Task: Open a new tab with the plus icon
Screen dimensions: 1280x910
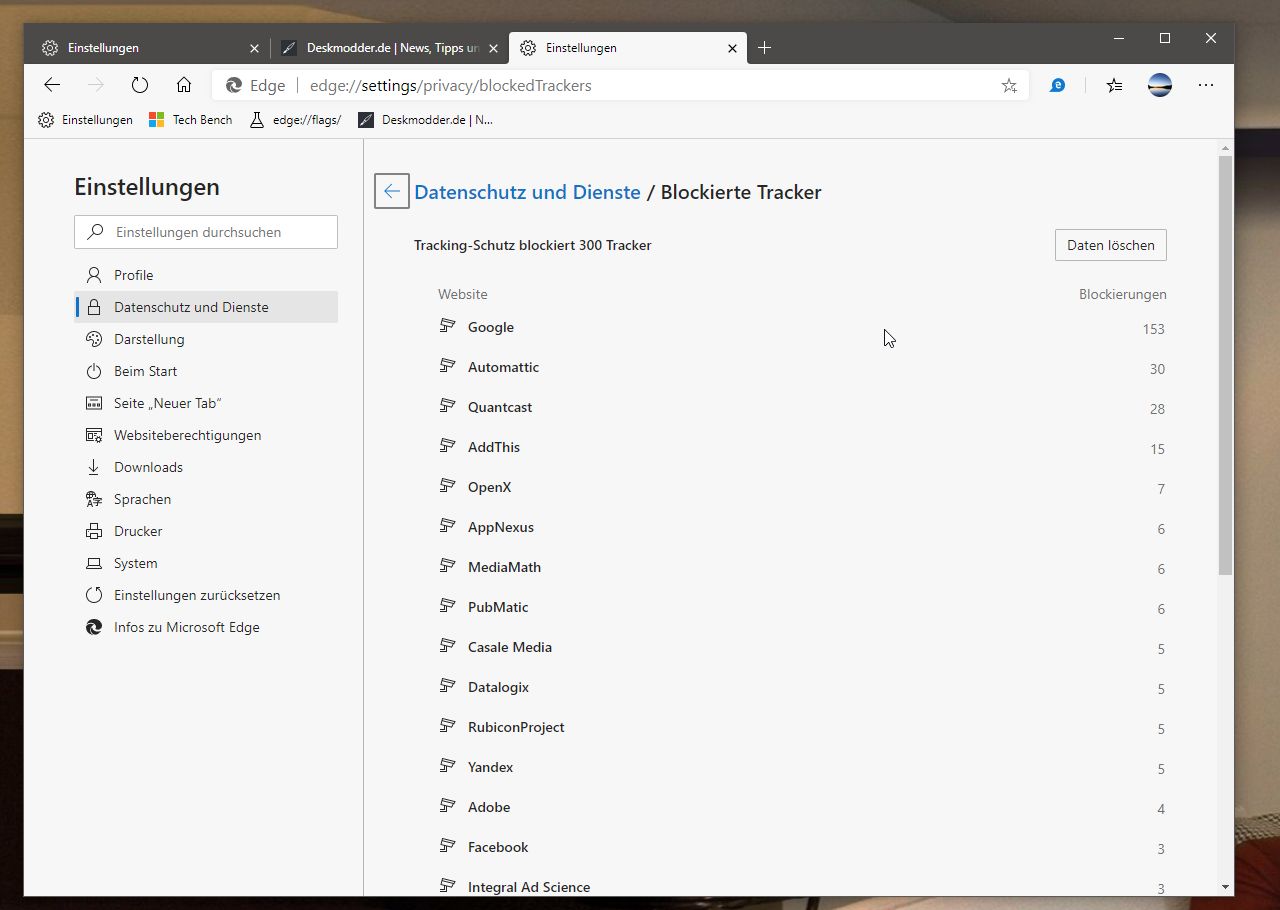Action: click(x=764, y=48)
